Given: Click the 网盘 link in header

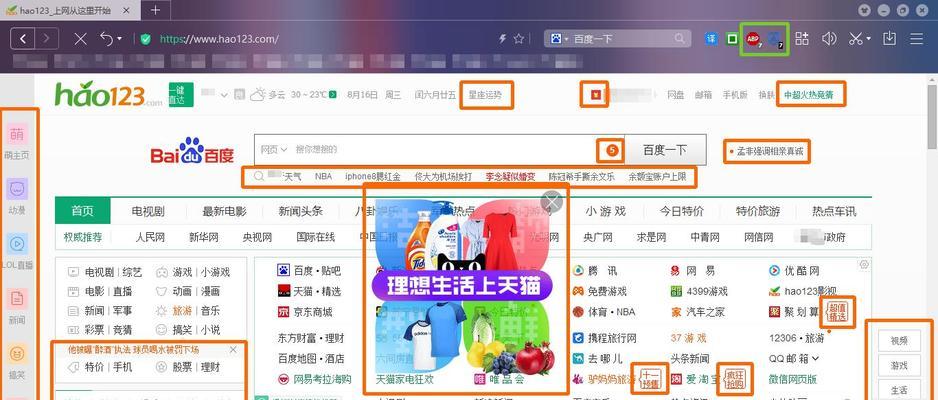Looking at the screenshot, I should [x=676, y=94].
